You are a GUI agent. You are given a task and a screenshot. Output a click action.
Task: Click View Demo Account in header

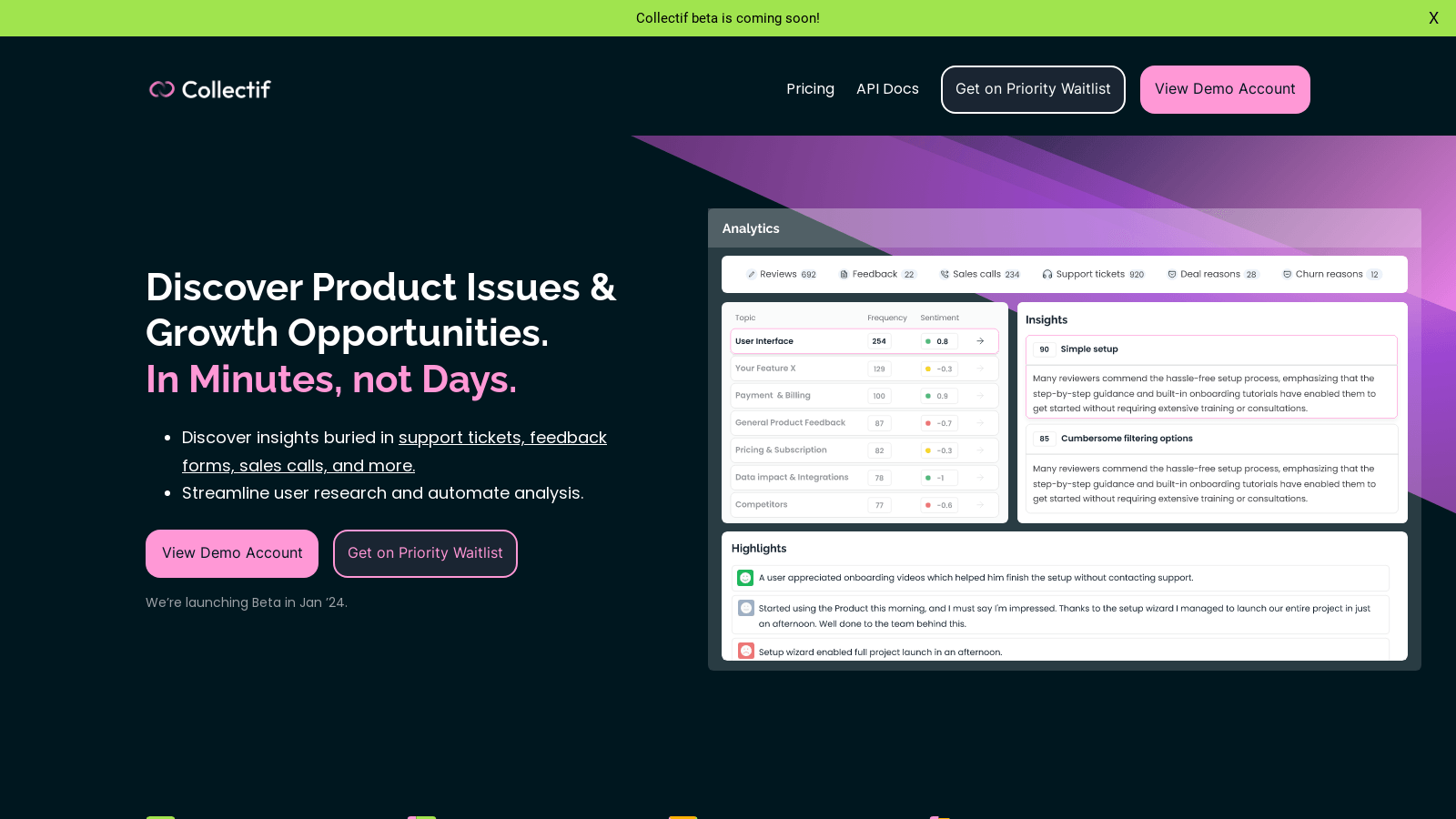(1225, 89)
